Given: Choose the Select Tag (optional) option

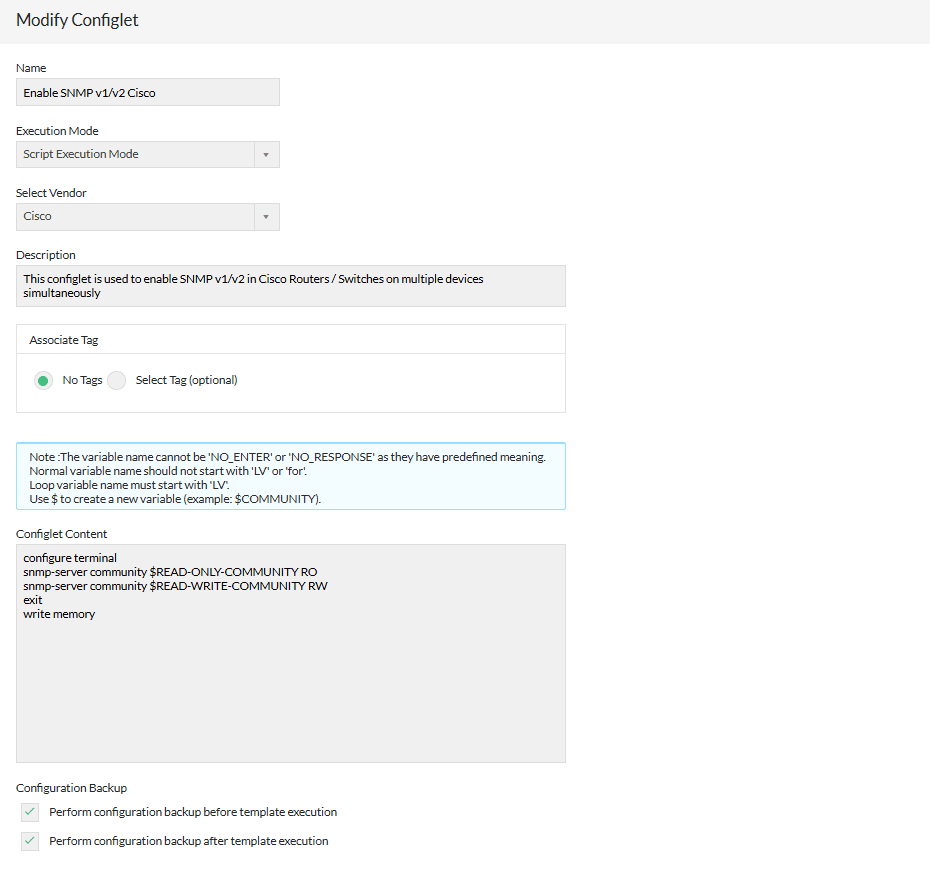Looking at the screenshot, I should click(x=116, y=380).
